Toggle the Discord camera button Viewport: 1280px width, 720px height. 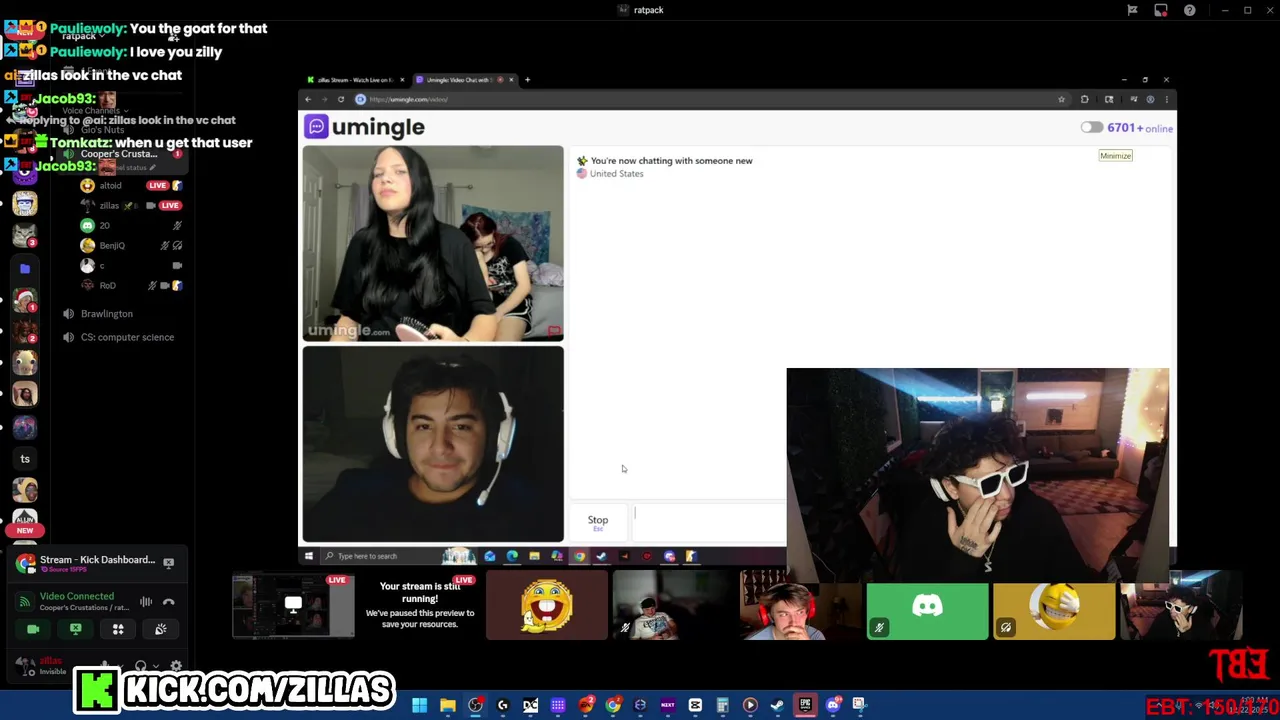[x=33, y=629]
